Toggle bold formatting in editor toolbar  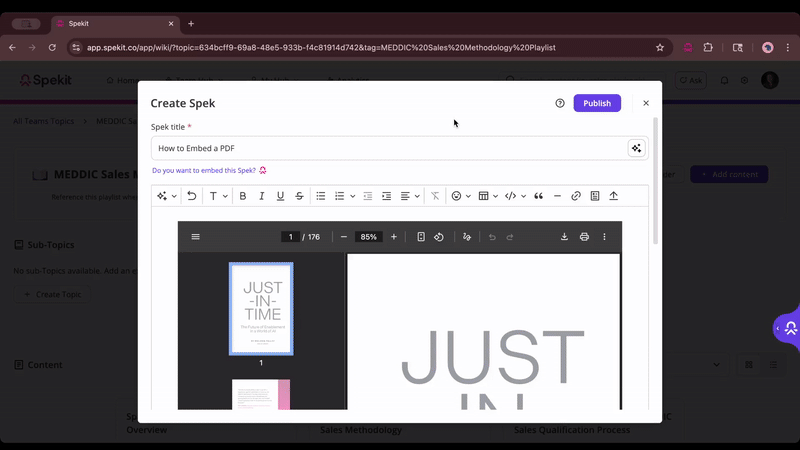243,196
